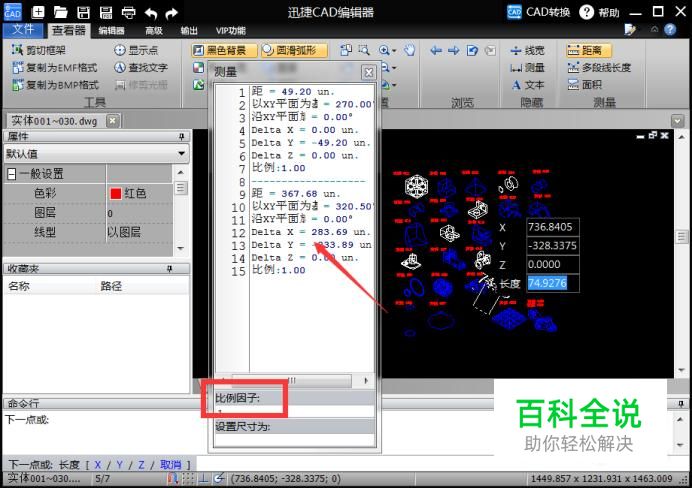Open the 帮助 help button
The height and width of the screenshot is (488, 692).
pos(599,12)
